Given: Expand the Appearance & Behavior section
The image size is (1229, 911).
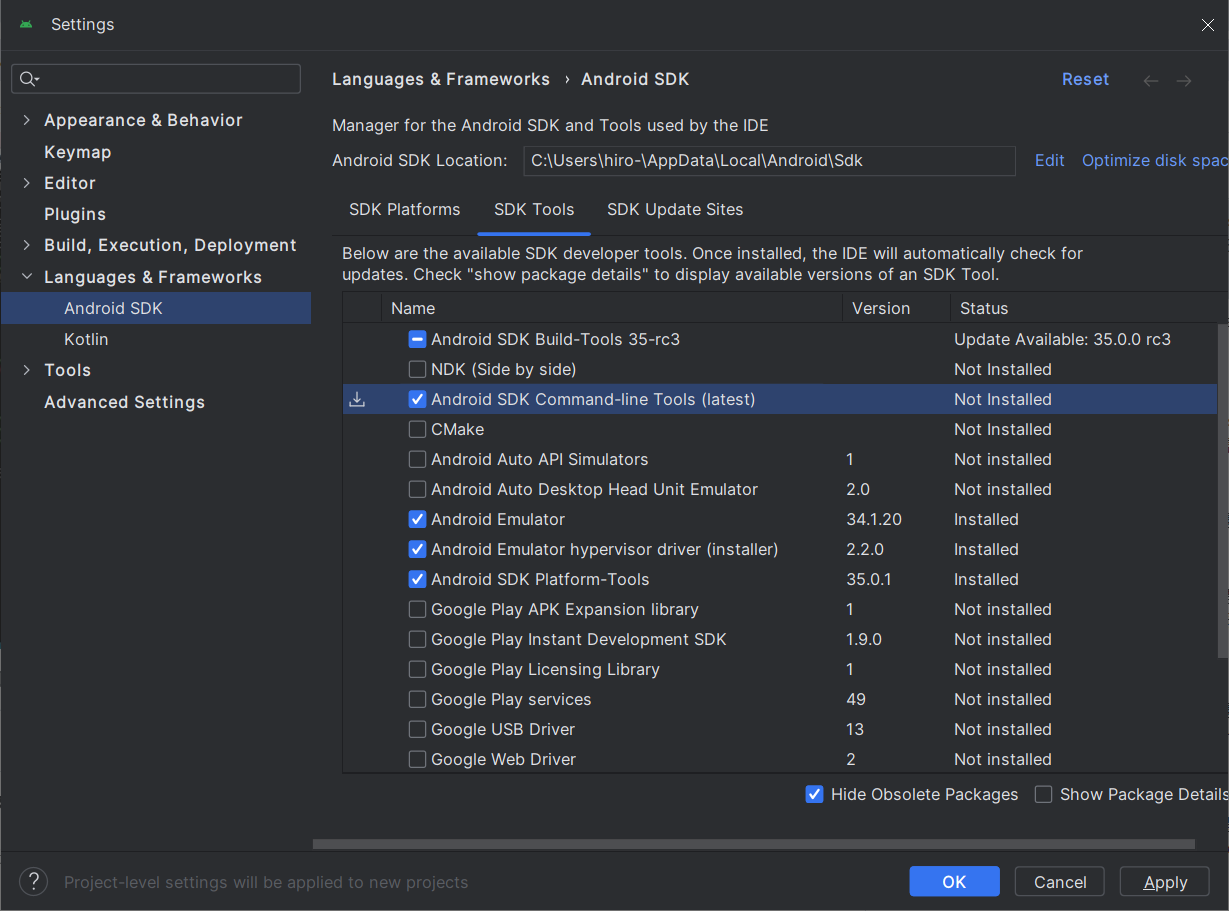Looking at the screenshot, I should 27,120.
